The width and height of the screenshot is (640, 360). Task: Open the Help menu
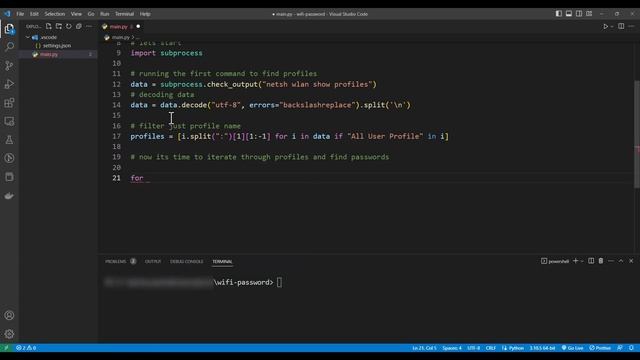tap(145, 14)
